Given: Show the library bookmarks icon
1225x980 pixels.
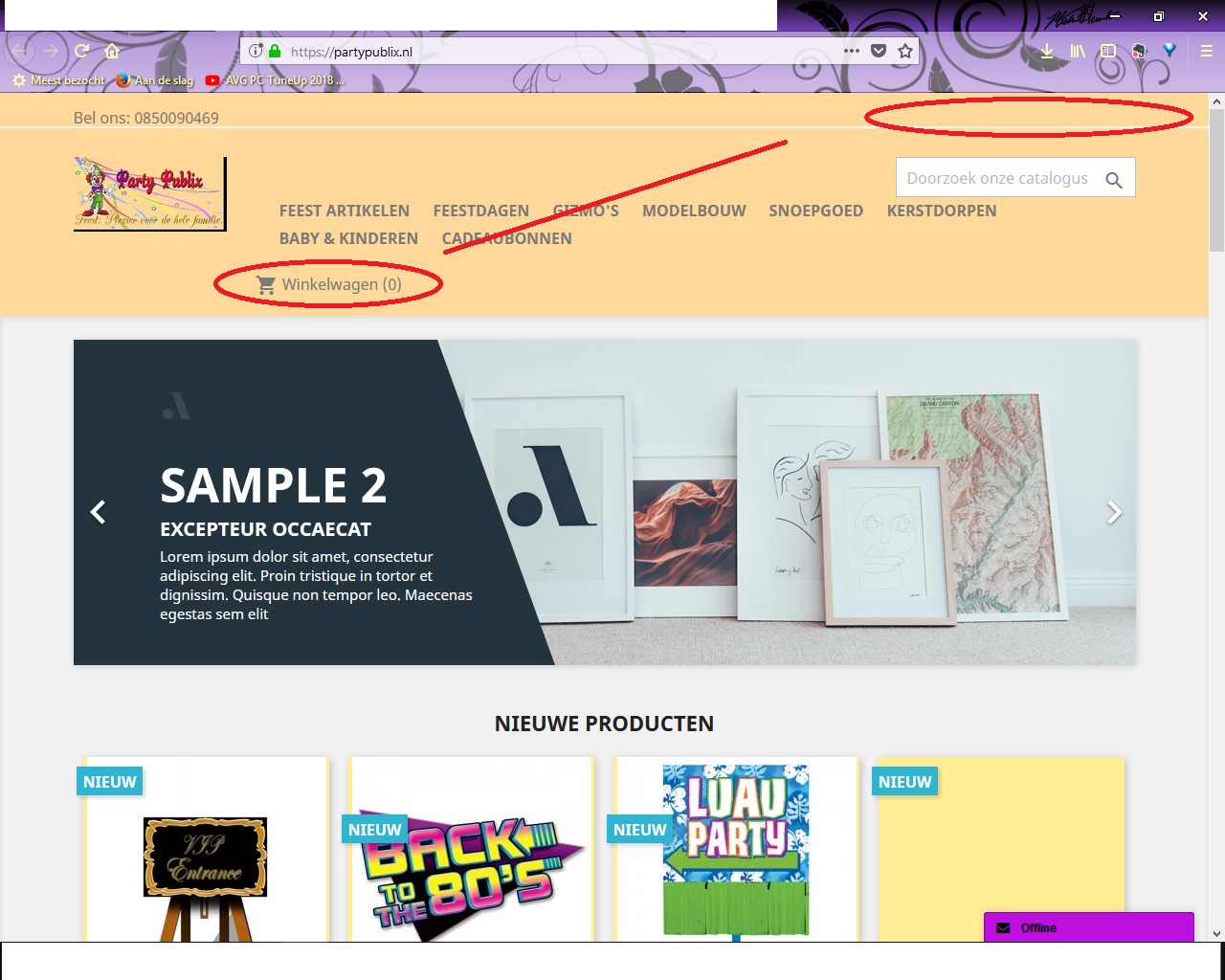Looking at the screenshot, I should click(1078, 52).
